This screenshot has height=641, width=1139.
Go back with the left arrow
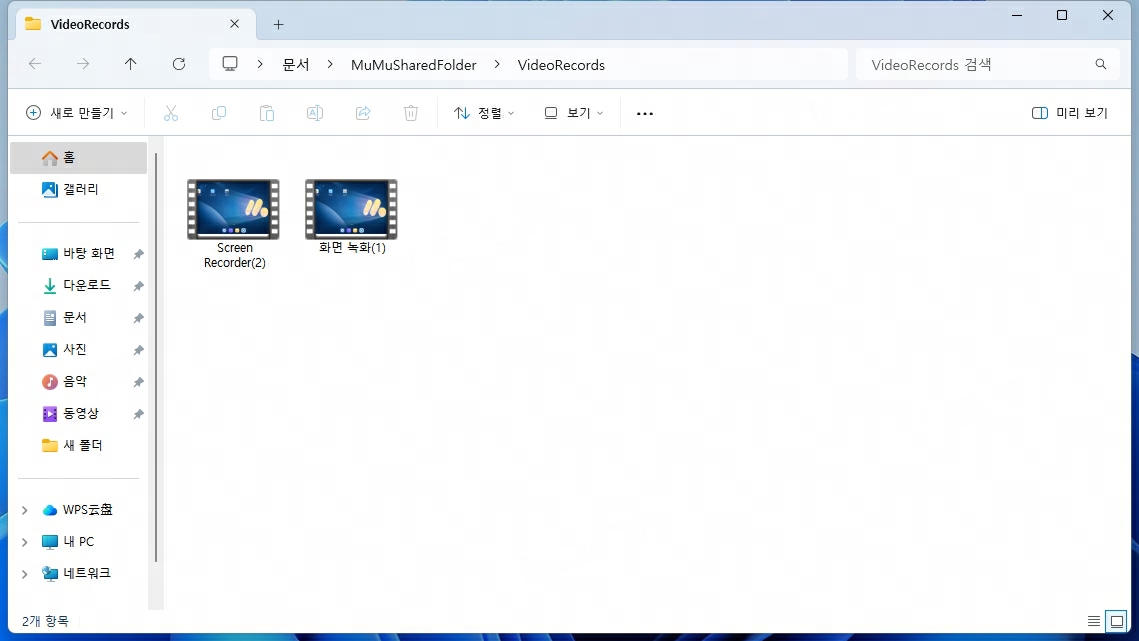pyautogui.click(x=35, y=64)
